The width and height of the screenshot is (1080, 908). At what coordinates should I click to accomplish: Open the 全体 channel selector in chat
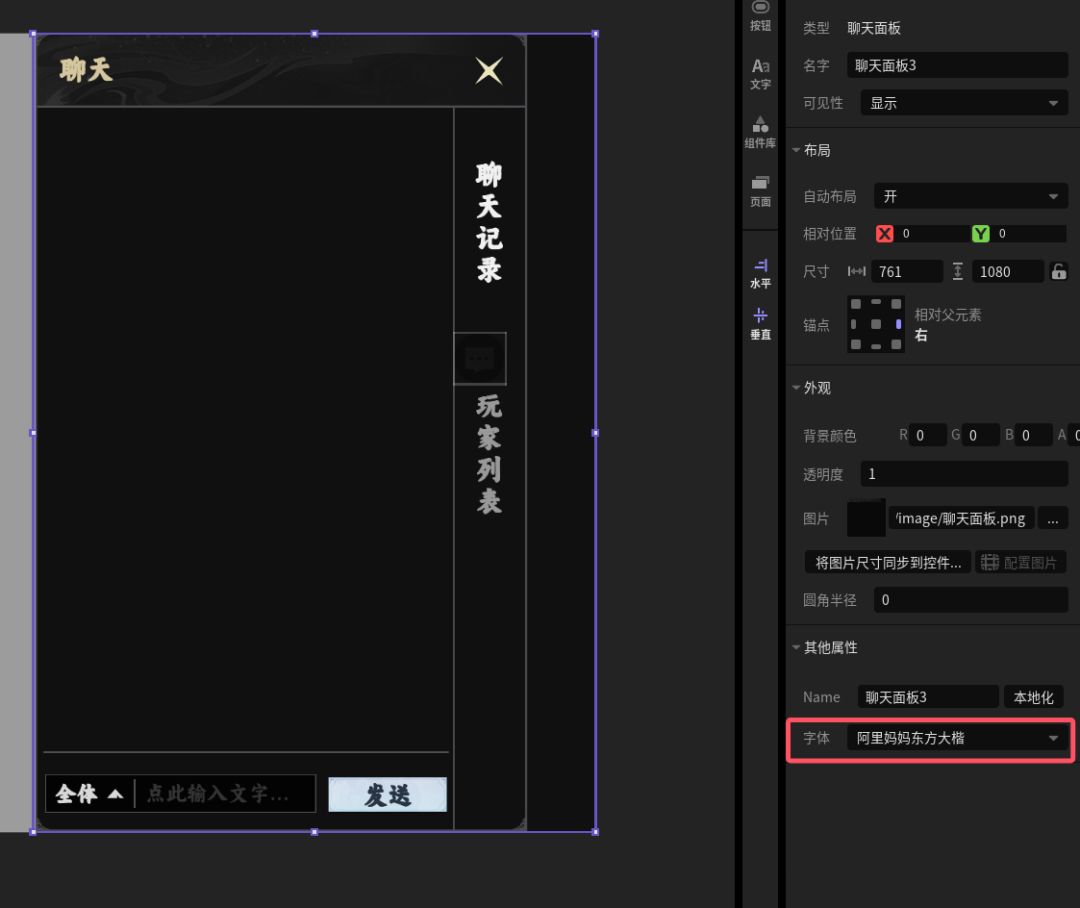(90, 794)
